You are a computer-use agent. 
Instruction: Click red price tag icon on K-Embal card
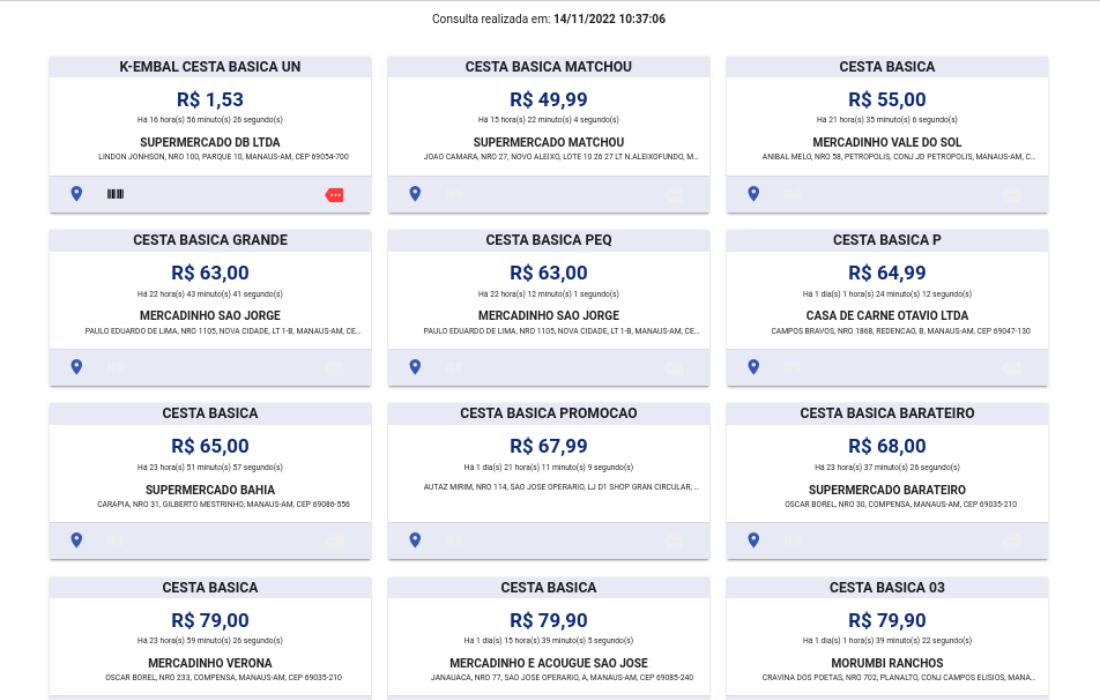tap(335, 195)
